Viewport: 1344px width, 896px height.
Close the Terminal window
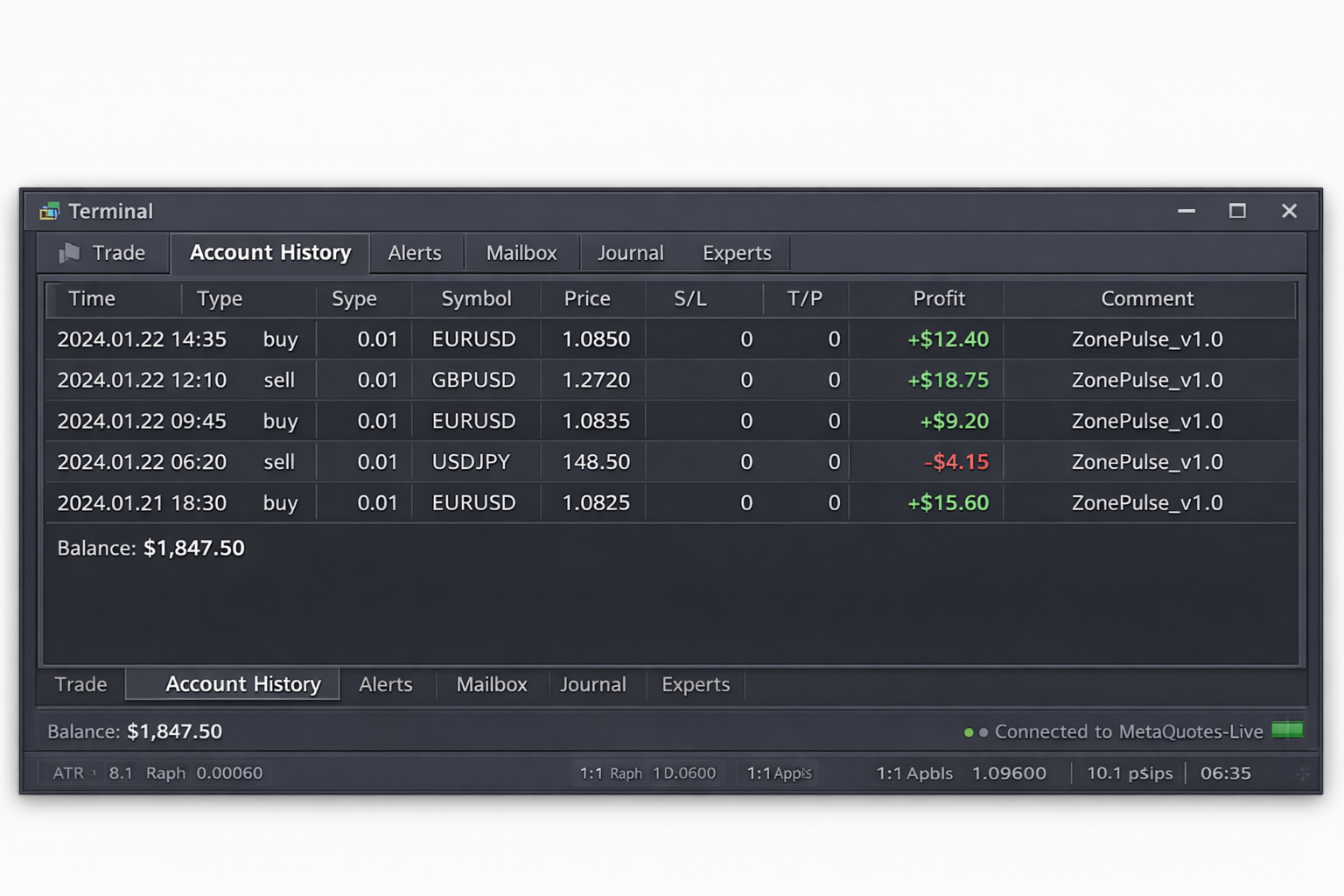click(1289, 211)
